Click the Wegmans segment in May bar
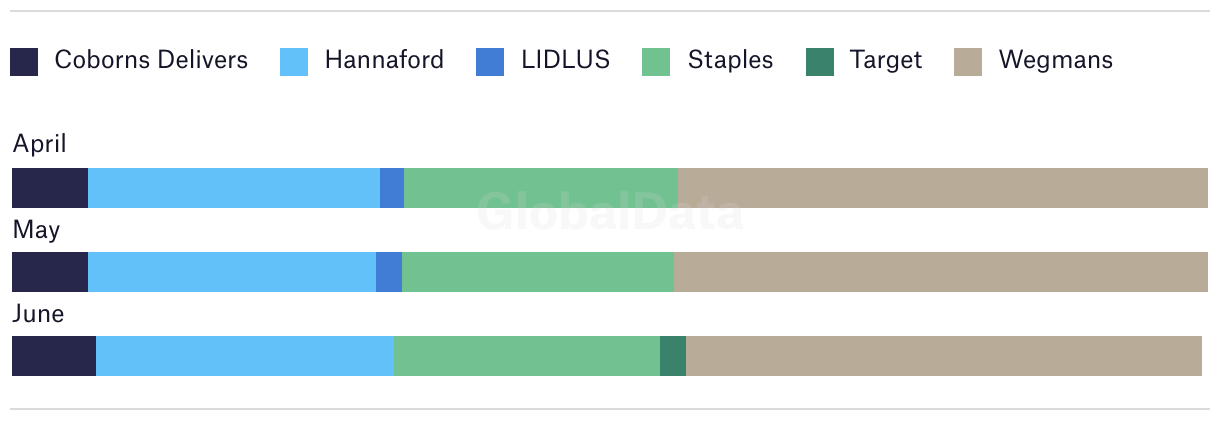 940,272
